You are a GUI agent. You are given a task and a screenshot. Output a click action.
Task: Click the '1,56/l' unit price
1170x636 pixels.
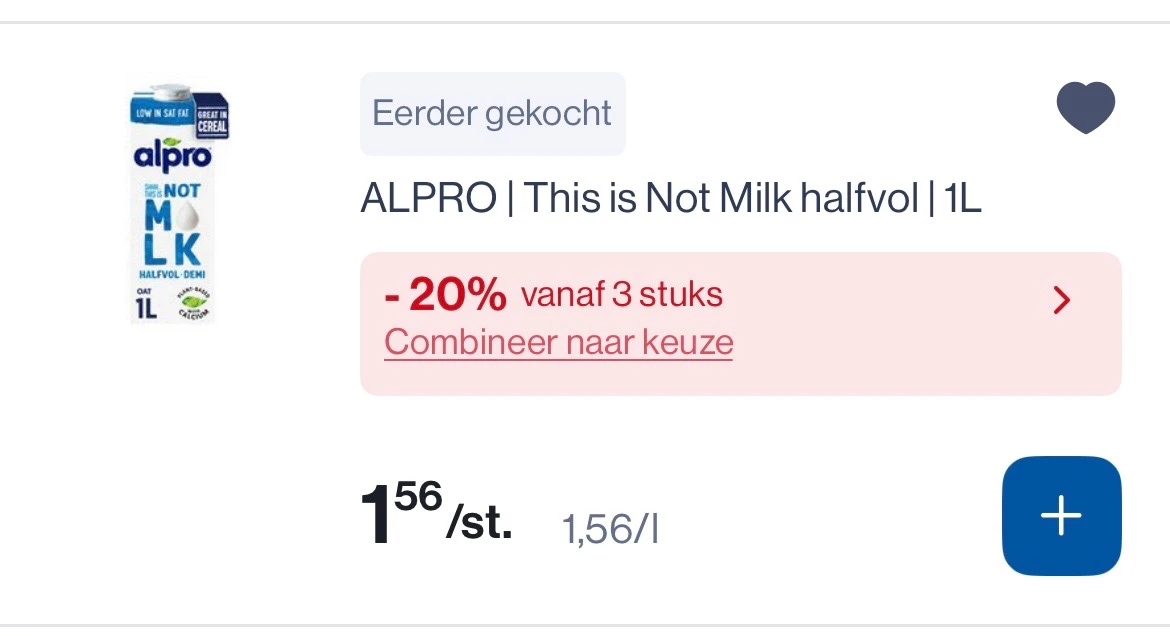coord(611,530)
